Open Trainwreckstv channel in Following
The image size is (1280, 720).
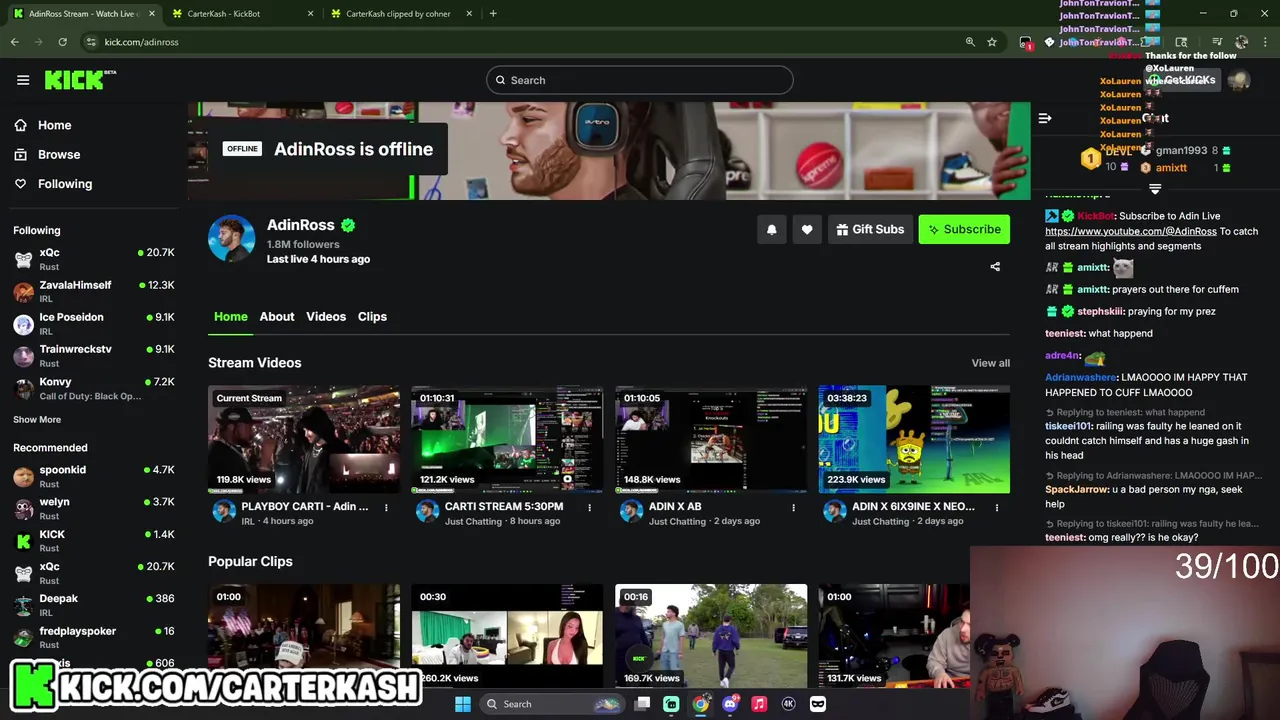pos(94,355)
